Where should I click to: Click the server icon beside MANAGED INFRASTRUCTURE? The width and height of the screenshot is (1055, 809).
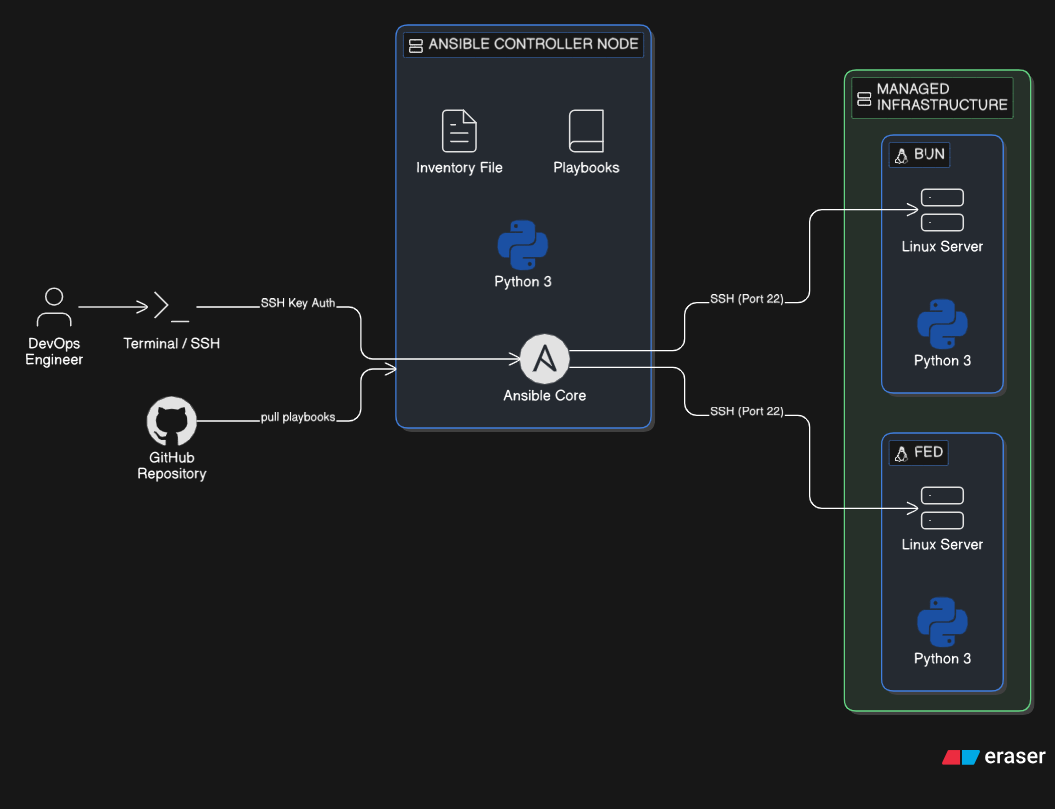pyautogui.click(x=864, y=98)
